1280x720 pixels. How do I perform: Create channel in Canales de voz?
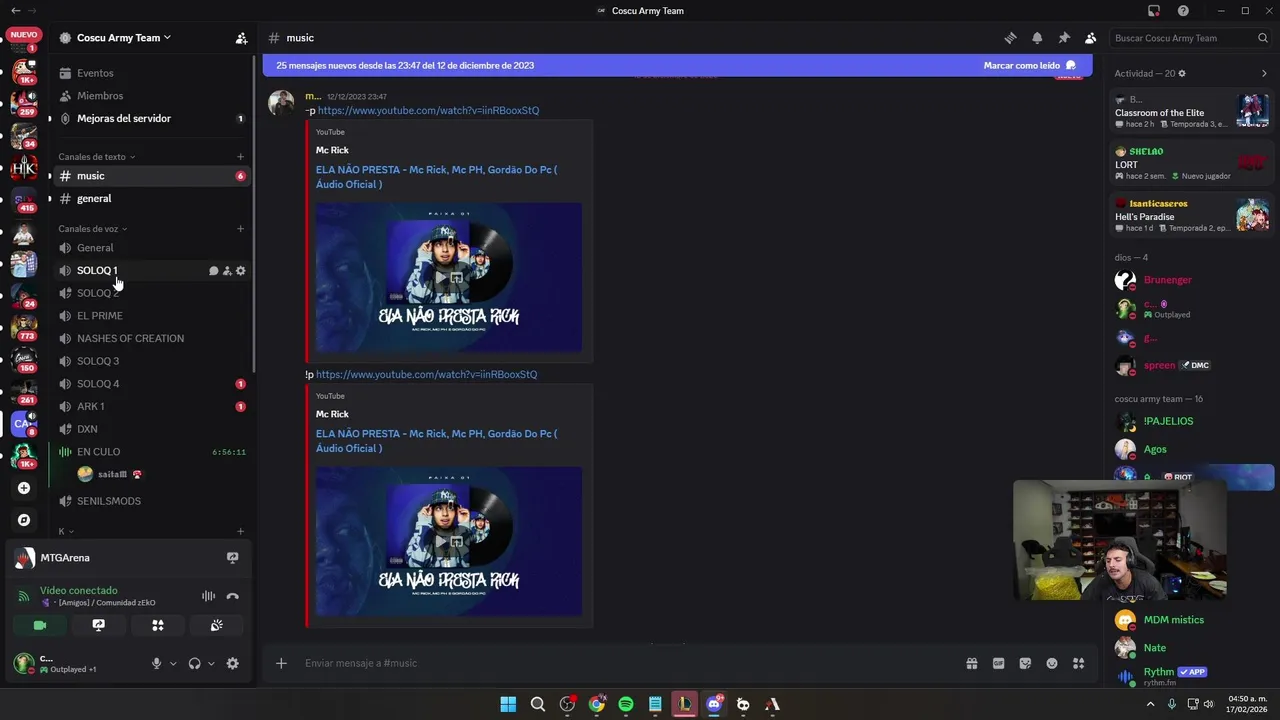pos(240,229)
